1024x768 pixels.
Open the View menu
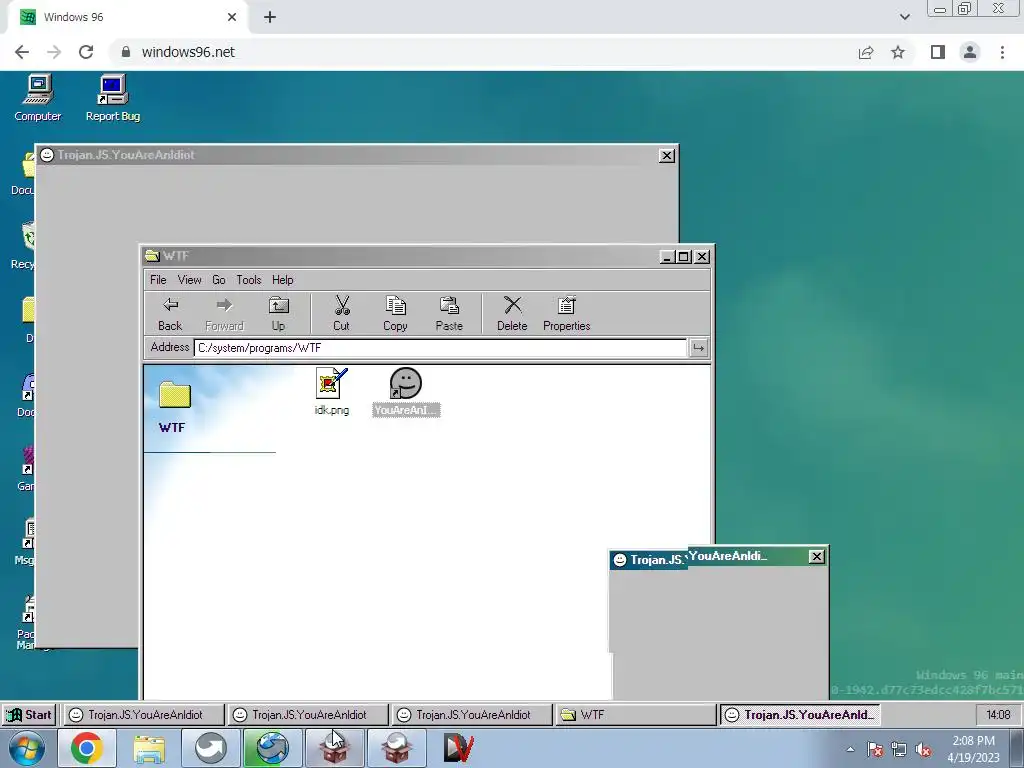tap(189, 280)
